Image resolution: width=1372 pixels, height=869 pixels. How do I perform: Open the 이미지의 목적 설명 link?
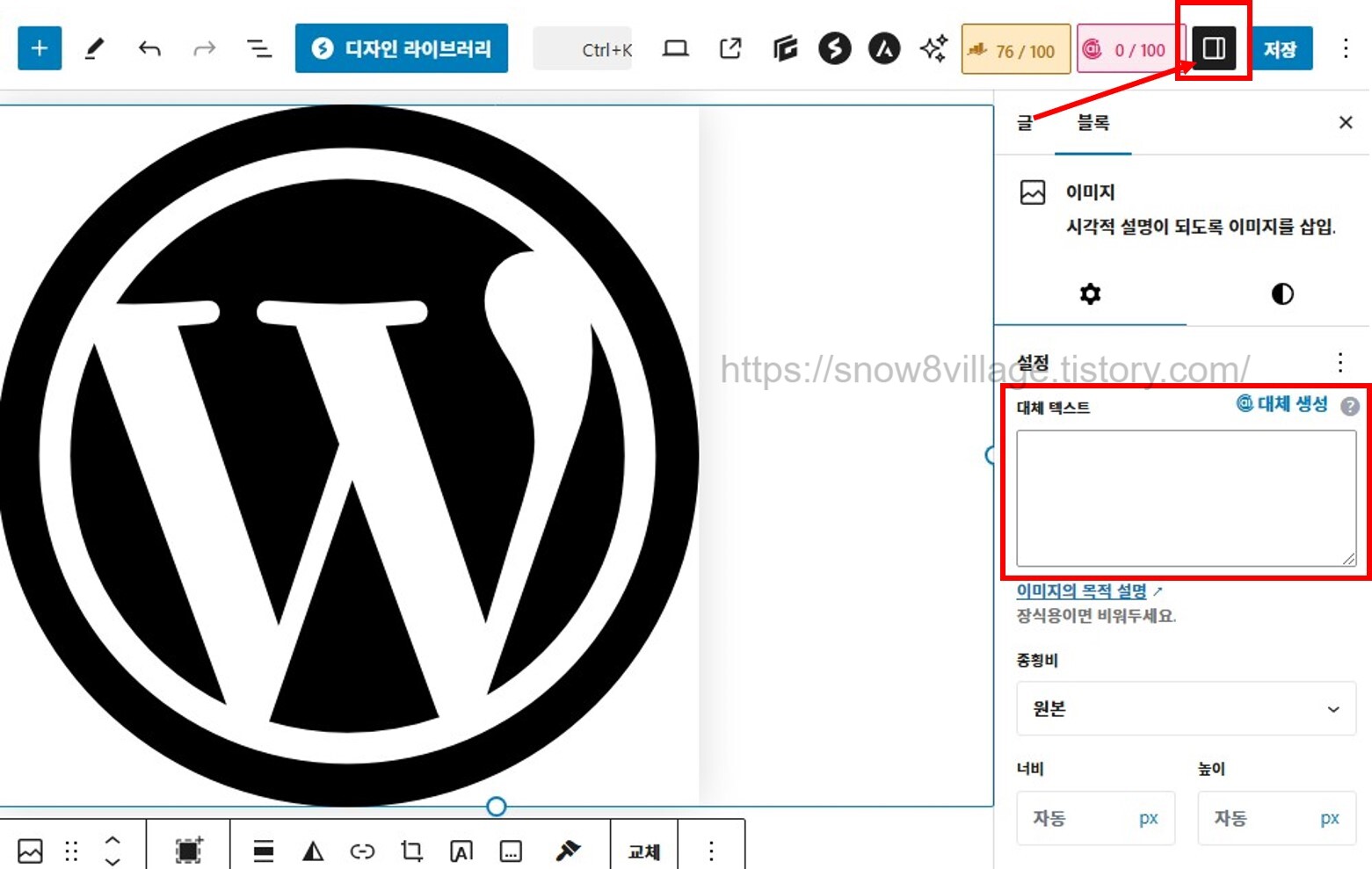pyautogui.click(x=1082, y=591)
